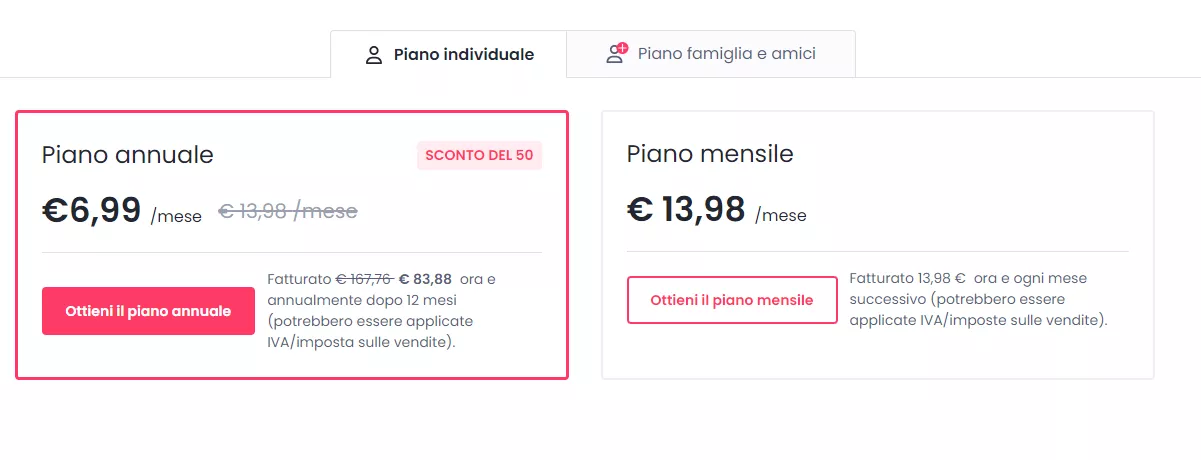Click the Ottieni il piano annuale button

pyautogui.click(x=148, y=311)
